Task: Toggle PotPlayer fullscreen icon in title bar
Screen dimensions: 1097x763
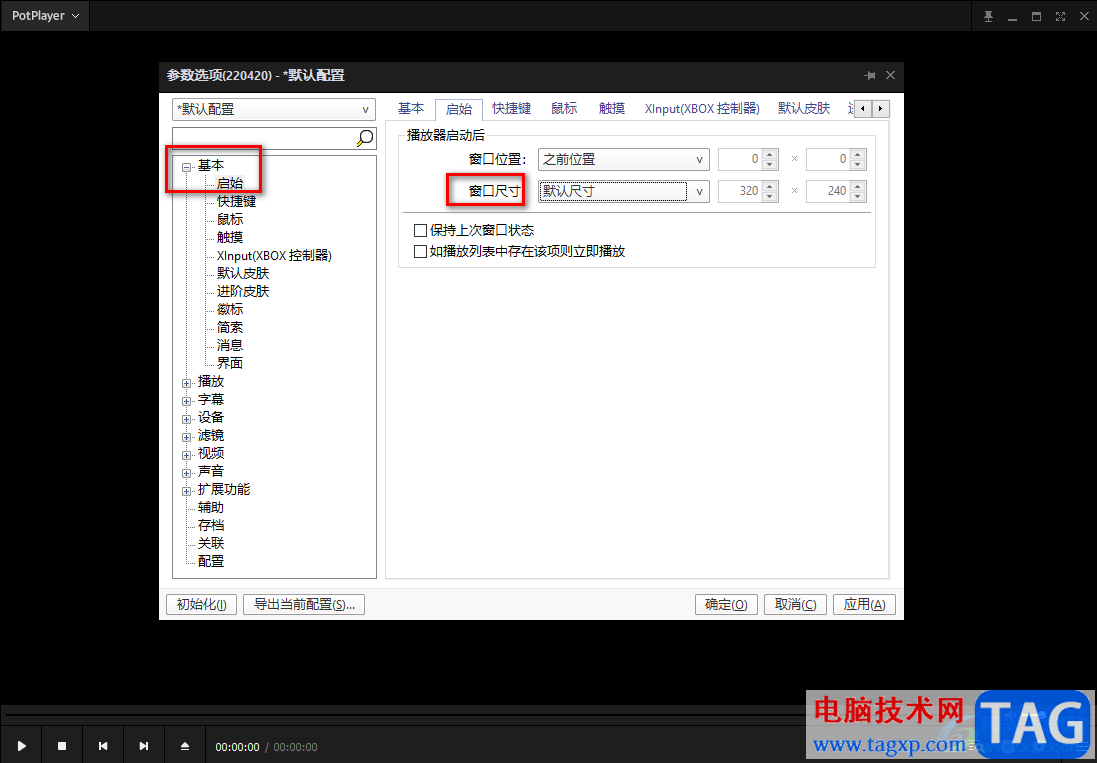Action: (x=1060, y=16)
